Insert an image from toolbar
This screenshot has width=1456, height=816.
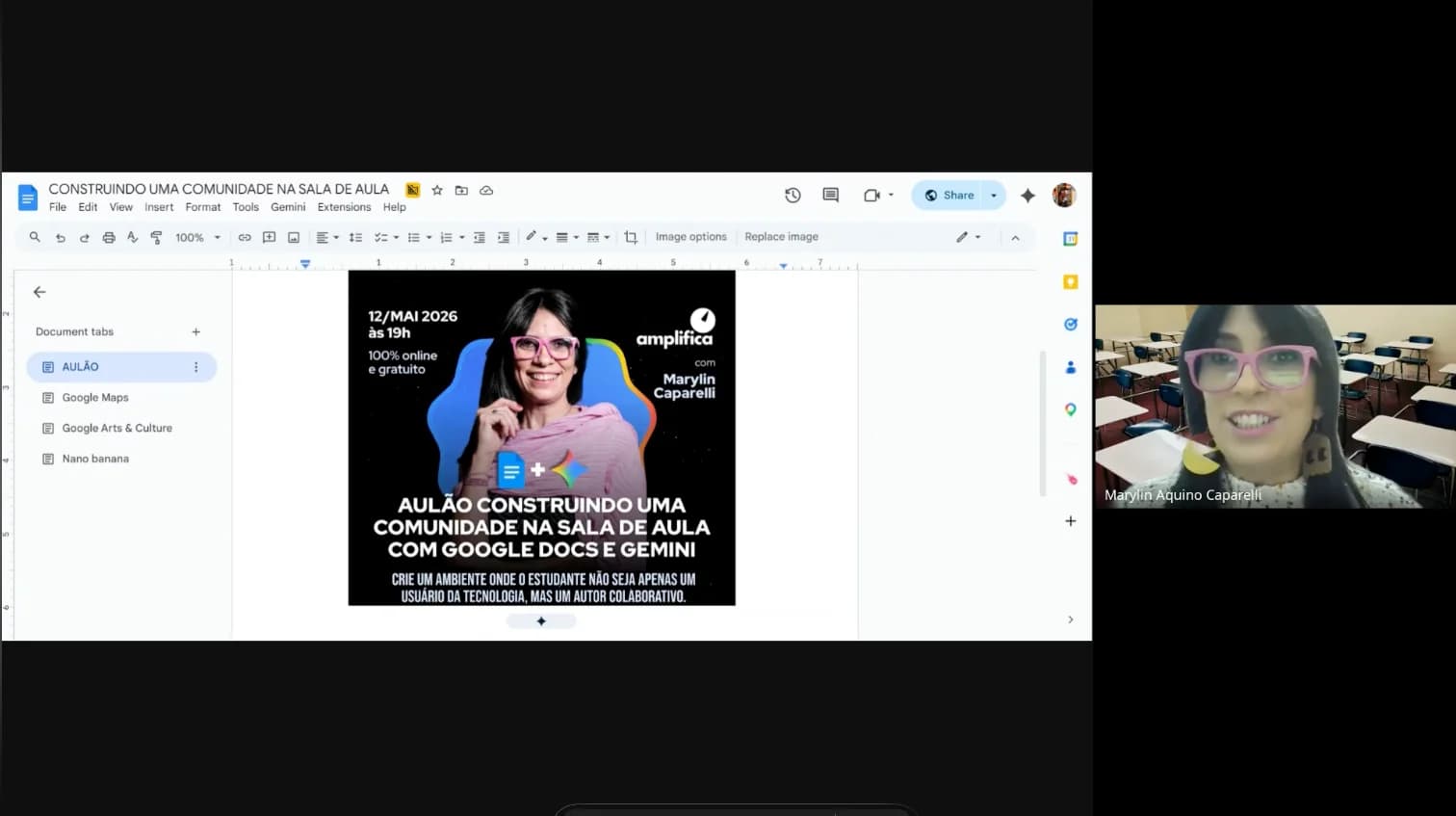click(x=294, y=237)
